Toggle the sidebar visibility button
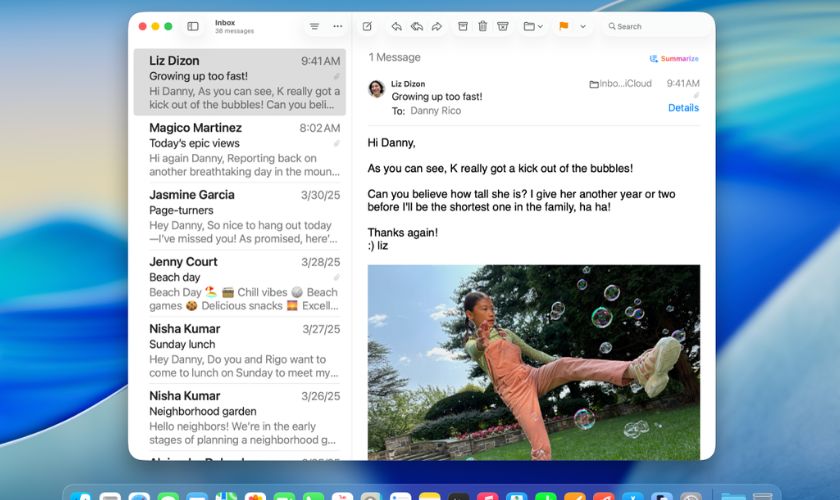Viewport: 840px width, 500px height. pos(193,26)
